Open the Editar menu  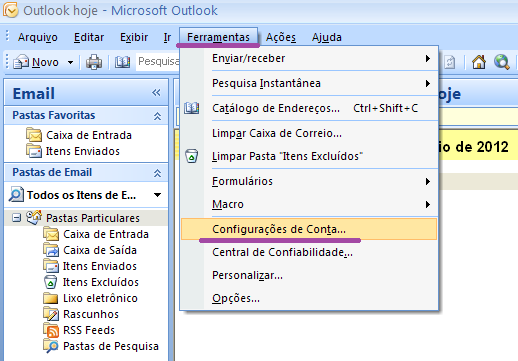89,37
